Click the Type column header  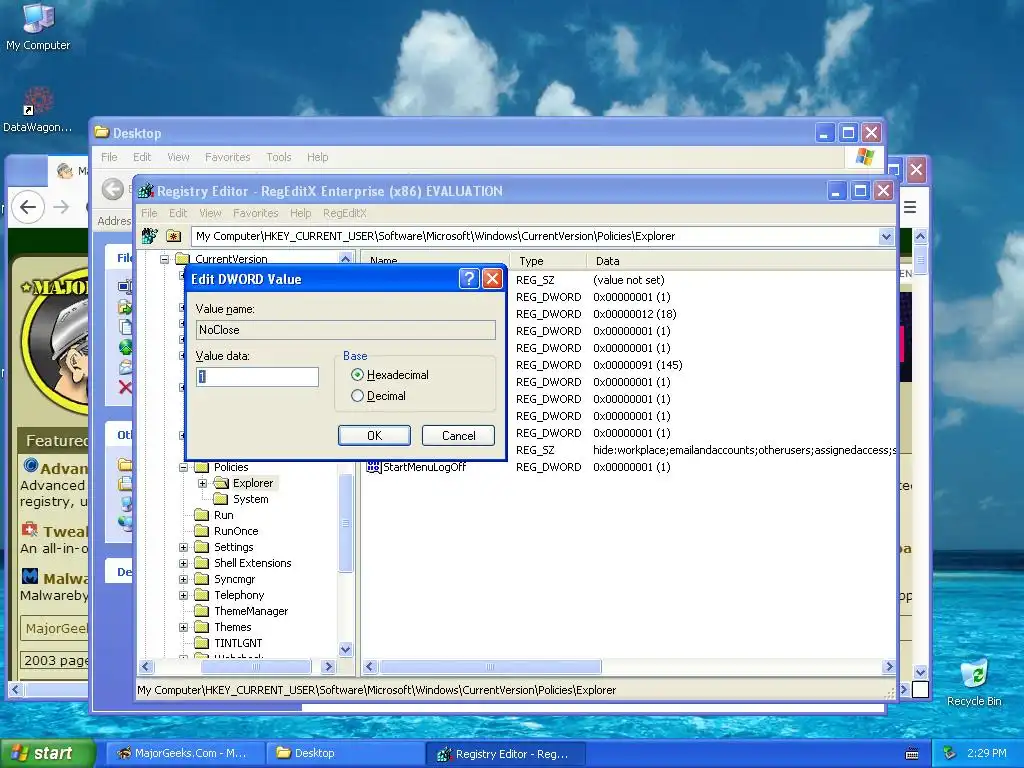[x=548, y=261]
